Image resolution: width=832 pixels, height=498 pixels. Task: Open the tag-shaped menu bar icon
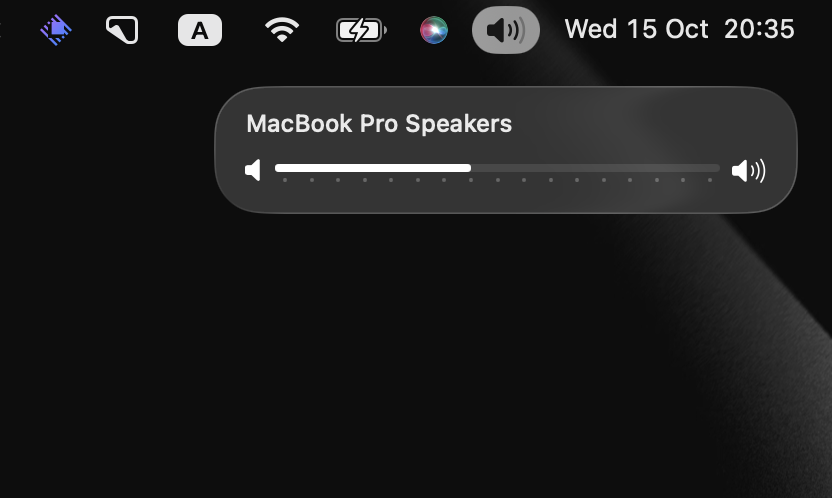click(122, 30)
